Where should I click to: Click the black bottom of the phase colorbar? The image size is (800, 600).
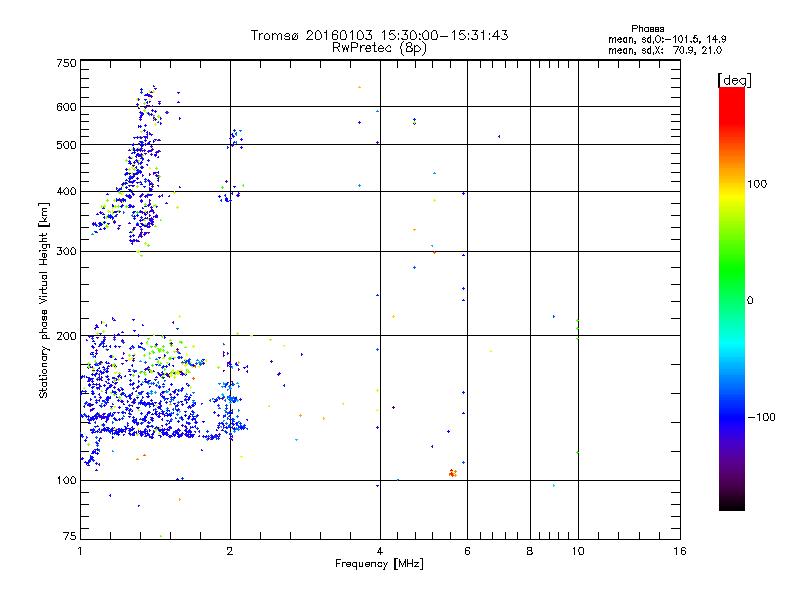pyautogui.click(x=732, y=503)
